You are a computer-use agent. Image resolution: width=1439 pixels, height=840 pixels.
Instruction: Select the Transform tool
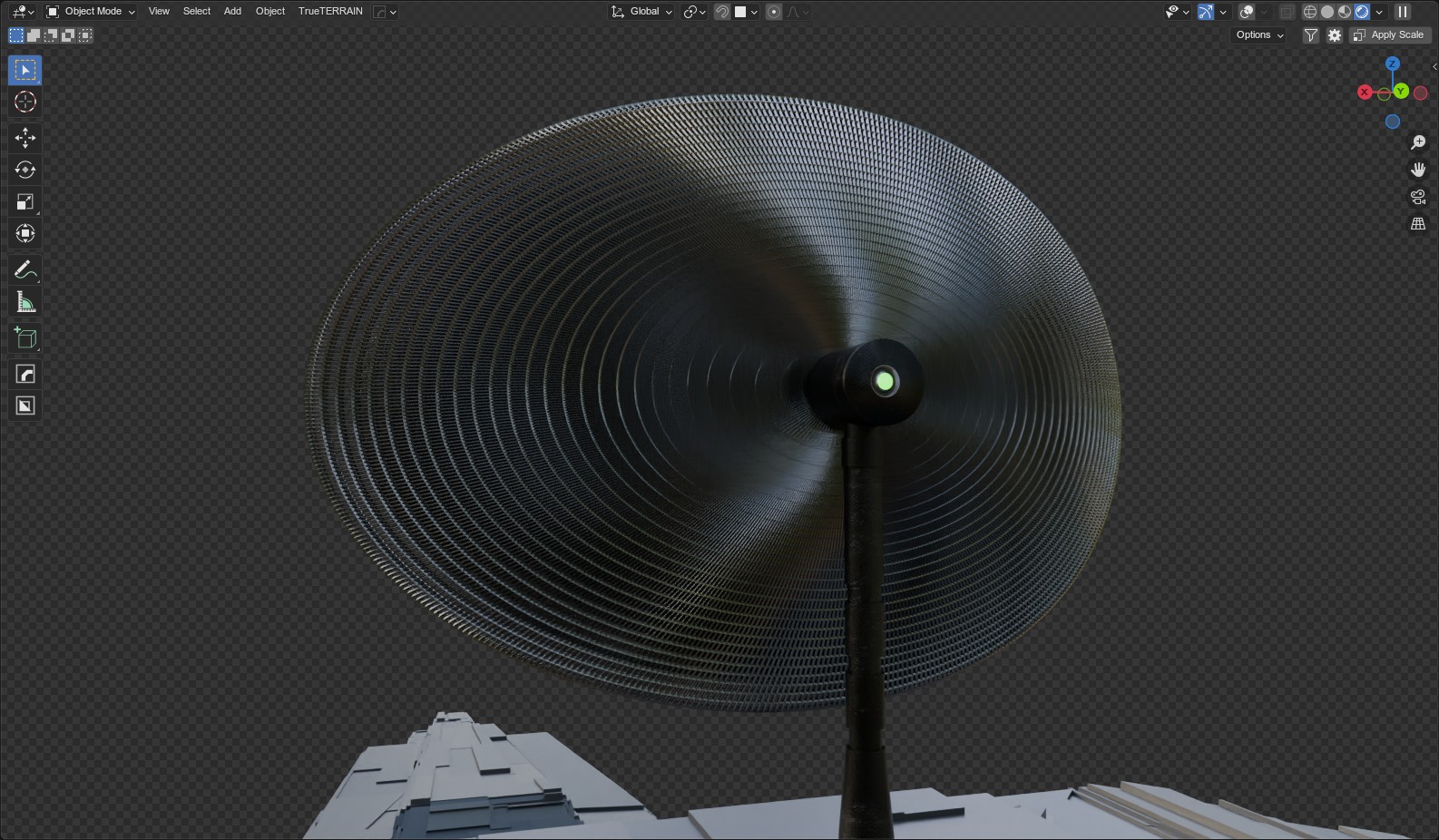pos(25,233)
